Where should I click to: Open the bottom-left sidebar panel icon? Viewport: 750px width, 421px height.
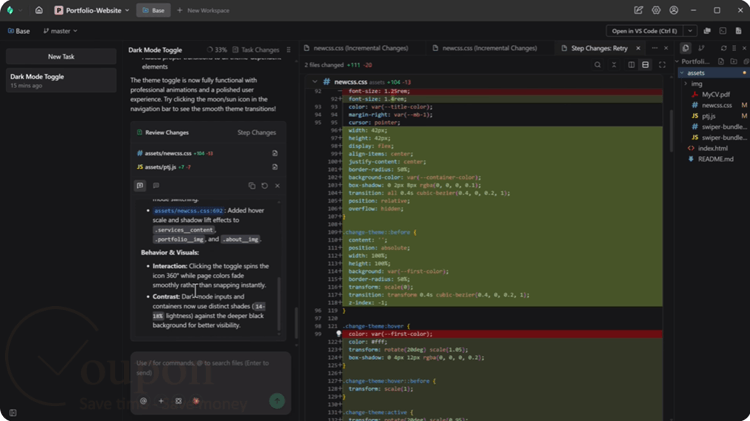coord(13,412)
